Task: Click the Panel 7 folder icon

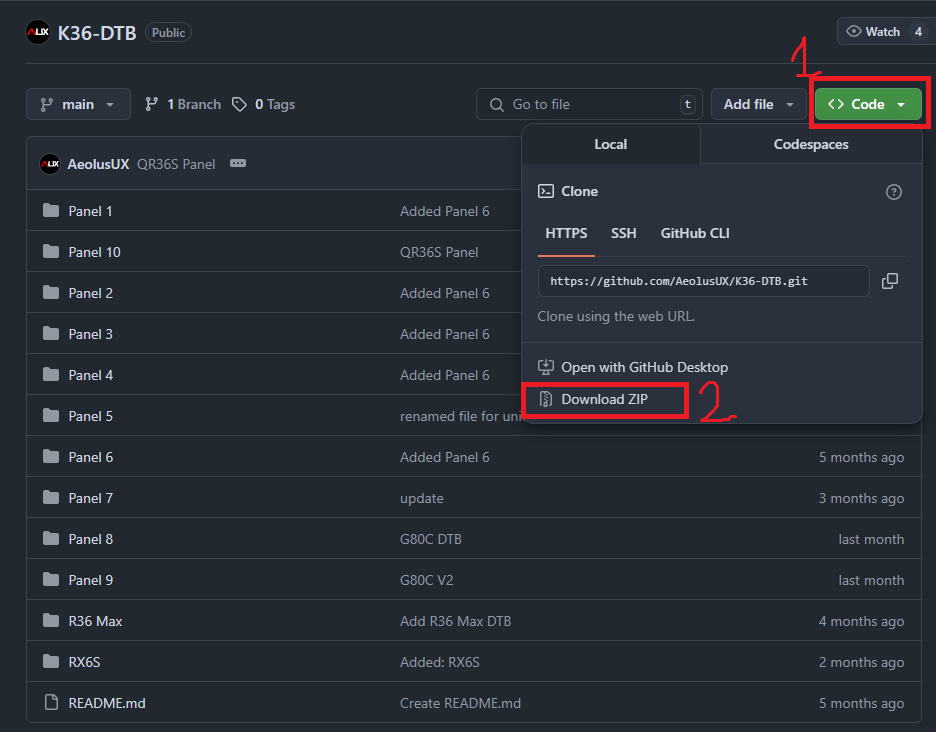Action: [51, 497]
